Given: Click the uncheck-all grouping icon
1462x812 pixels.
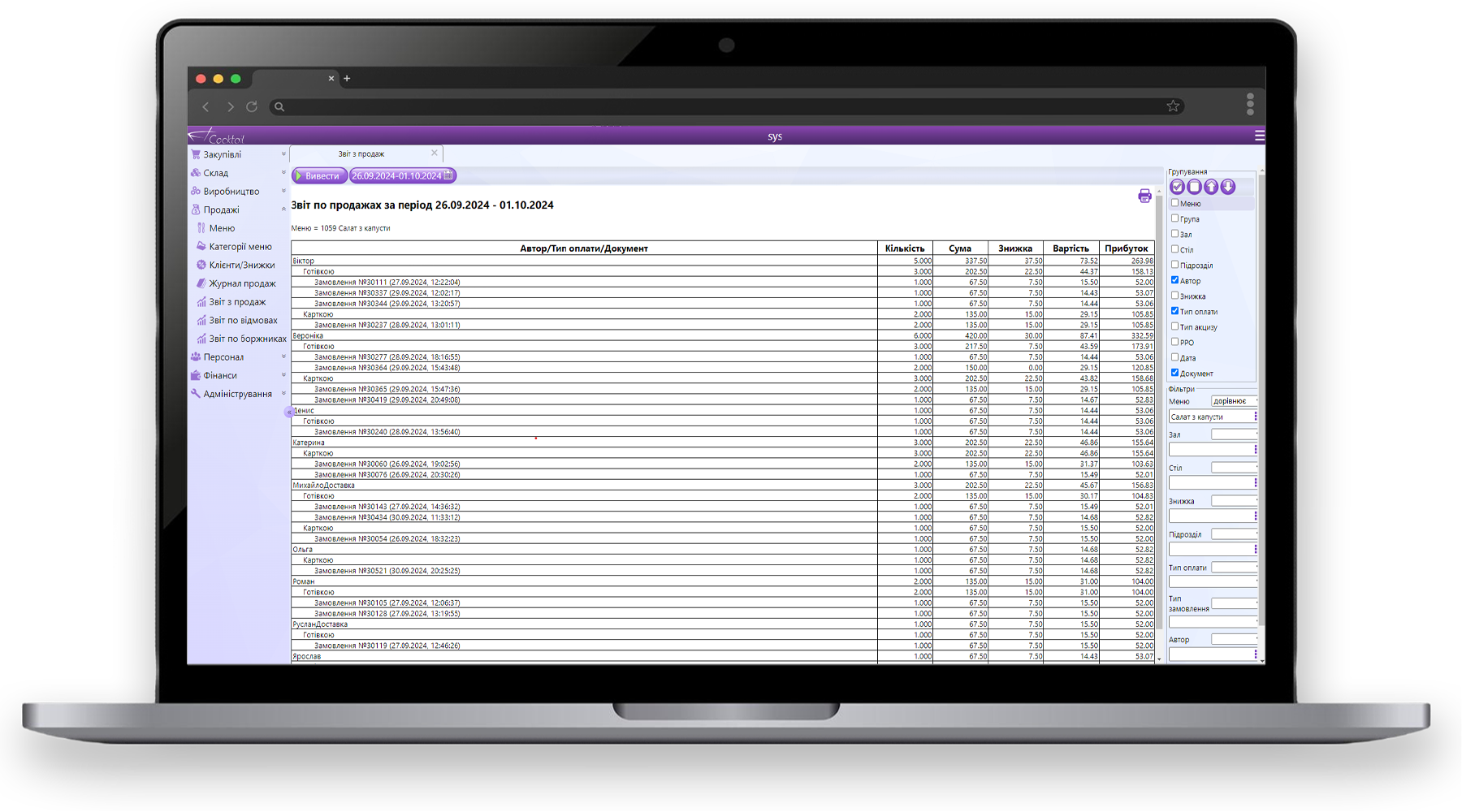Looking at the screenshot, I should click(x=1194, y=187).
